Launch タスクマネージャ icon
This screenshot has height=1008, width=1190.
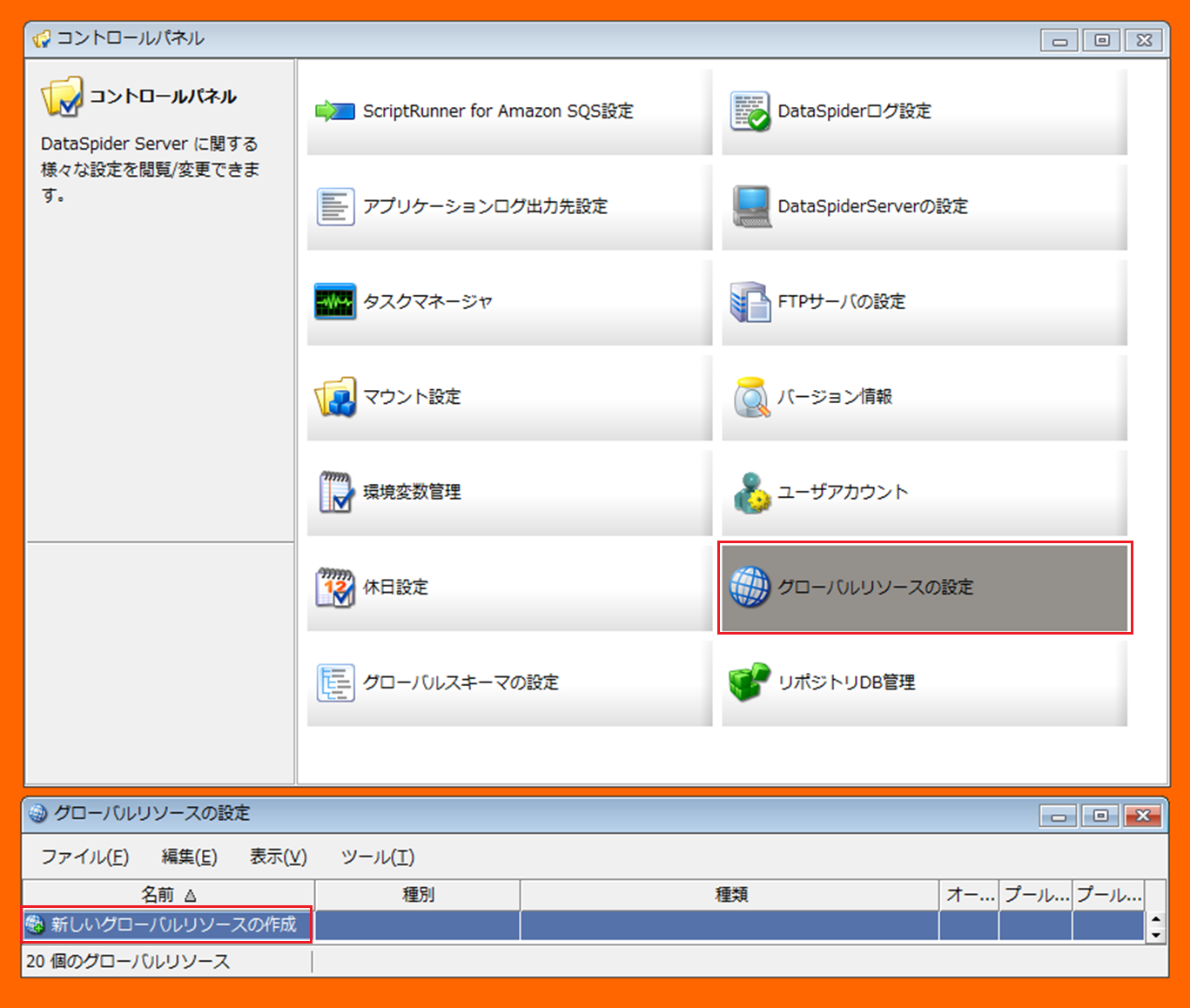335,301
